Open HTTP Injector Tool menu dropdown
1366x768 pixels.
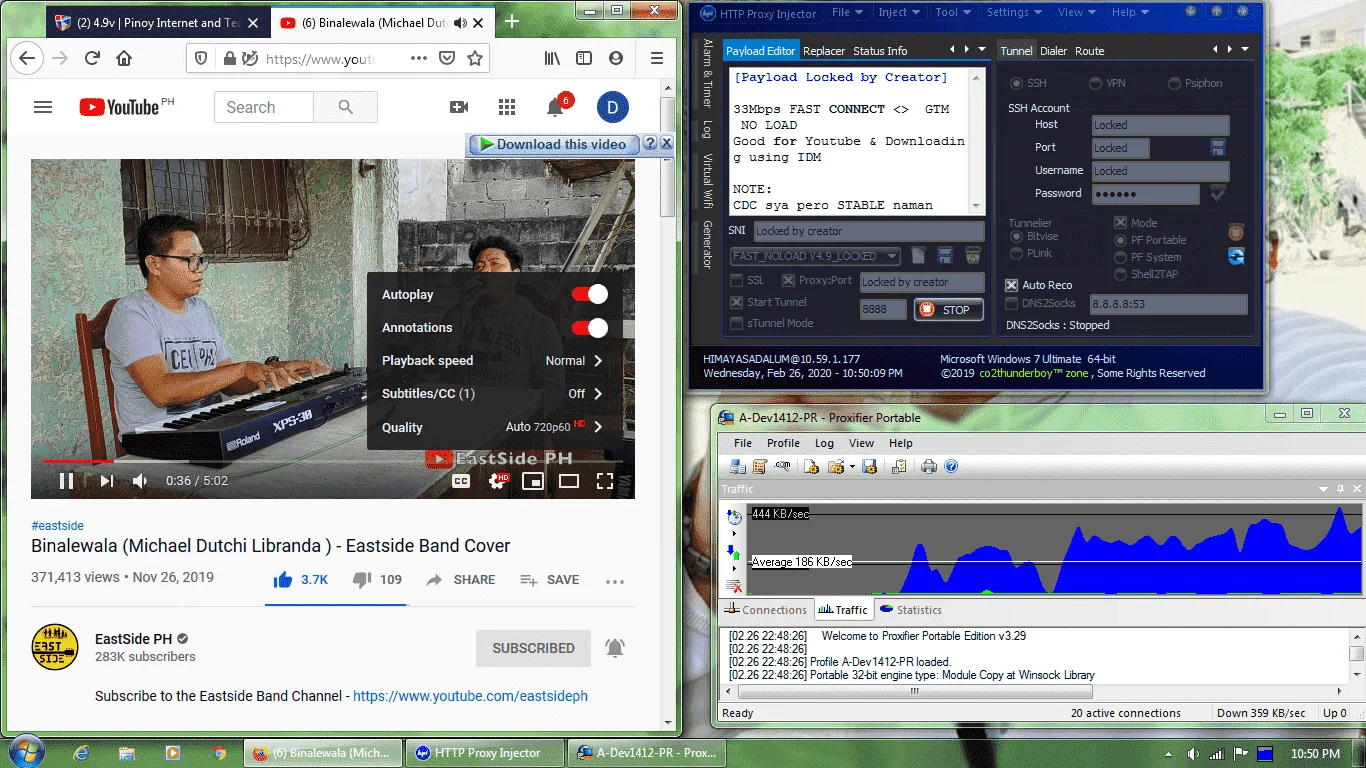coord(952,12)
